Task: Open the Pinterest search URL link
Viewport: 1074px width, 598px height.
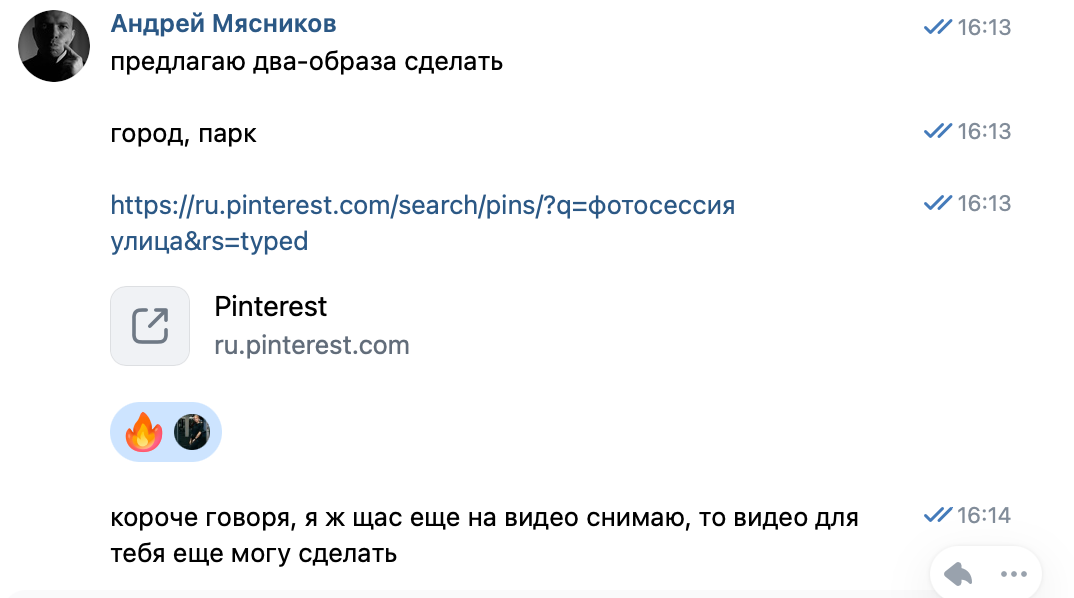Action: click(x=420, y=222)
